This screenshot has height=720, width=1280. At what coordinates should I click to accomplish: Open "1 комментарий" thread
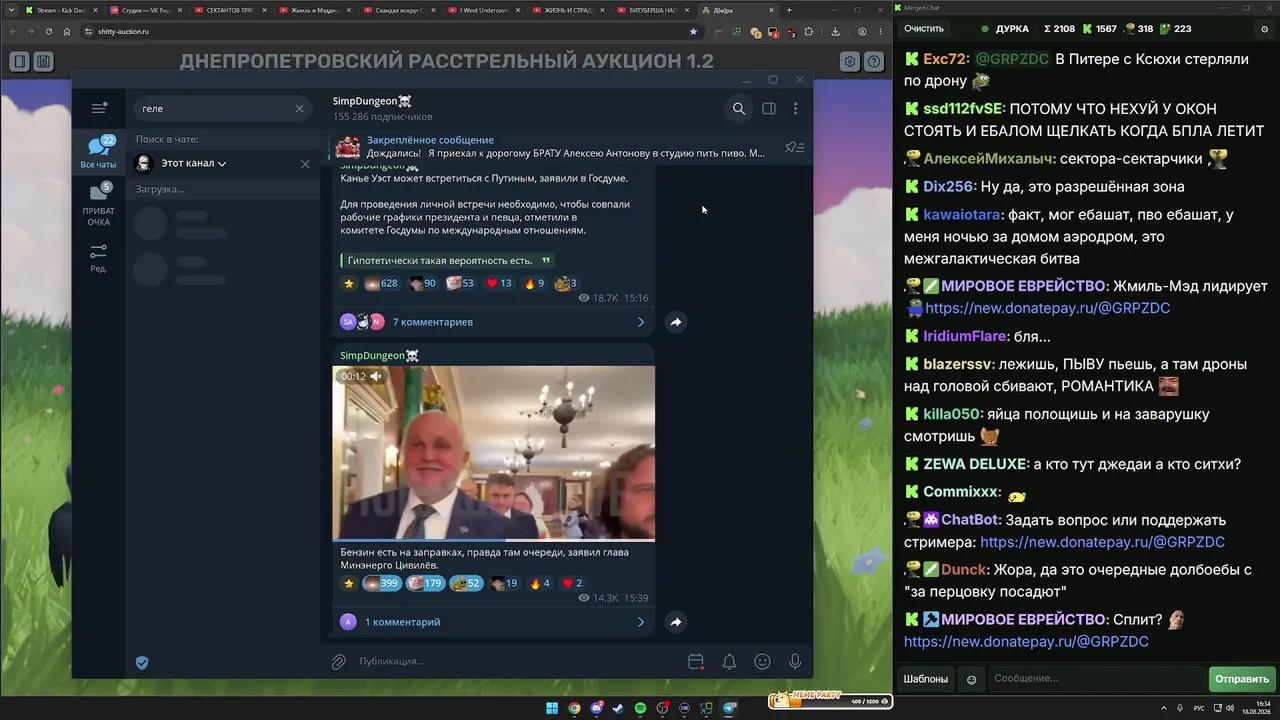pyautogui.click(x=494, y=622)
